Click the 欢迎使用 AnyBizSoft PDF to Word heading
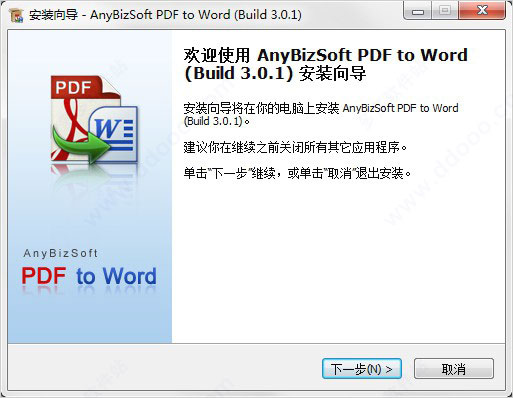Screen dimensions: 513x398 coord(325,64)
